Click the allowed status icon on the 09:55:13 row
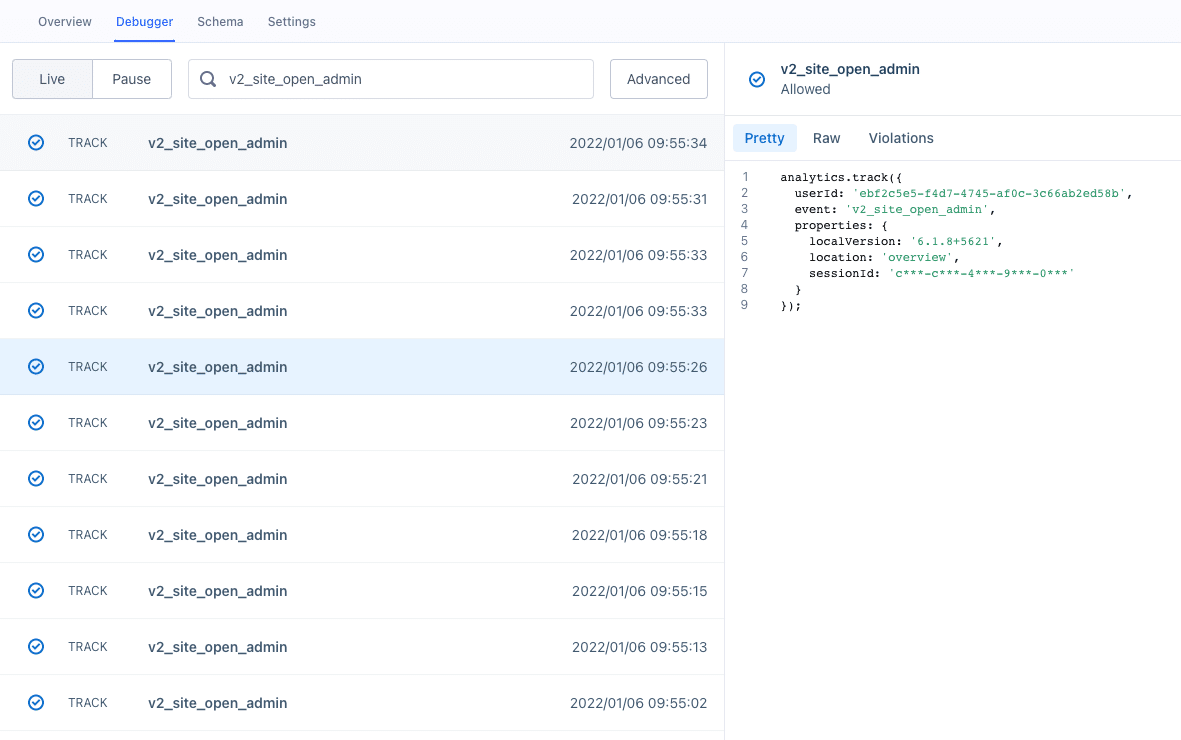 click(x=36, y=646)
